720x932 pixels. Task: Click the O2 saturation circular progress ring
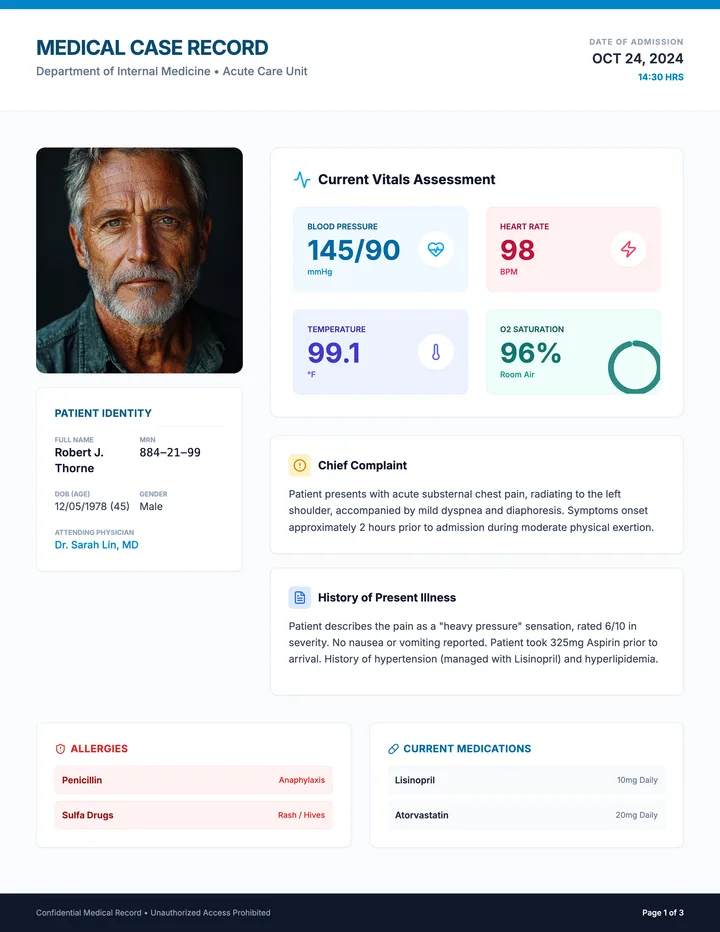point(634,367)
